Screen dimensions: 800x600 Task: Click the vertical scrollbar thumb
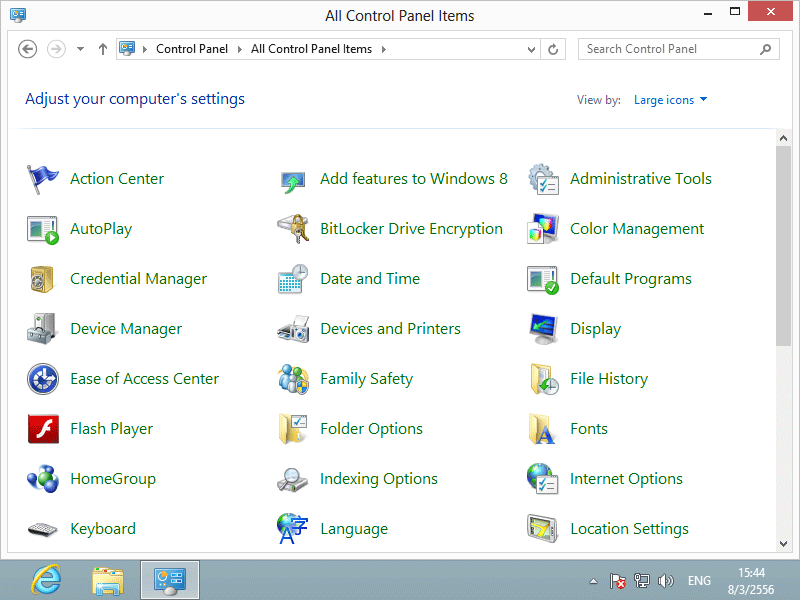tap(783, 246)
